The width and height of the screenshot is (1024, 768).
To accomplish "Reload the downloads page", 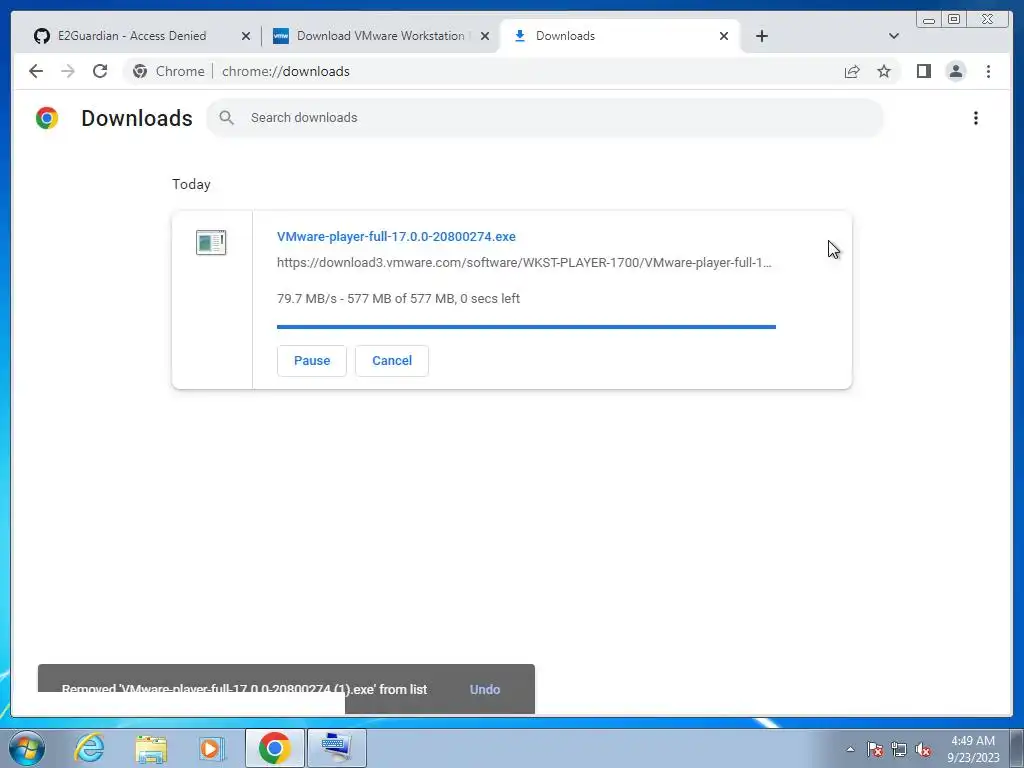I will pyautogui.click(x=100, y=71).
